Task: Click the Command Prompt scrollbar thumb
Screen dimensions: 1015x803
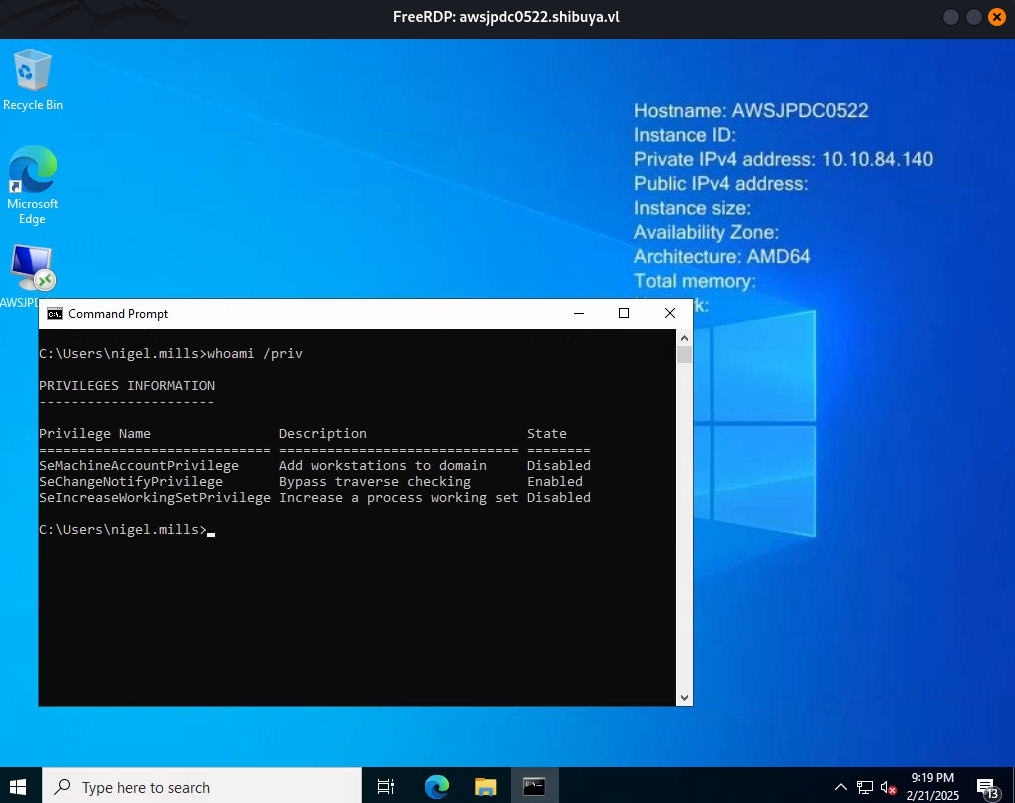Action: pos(684,354)
